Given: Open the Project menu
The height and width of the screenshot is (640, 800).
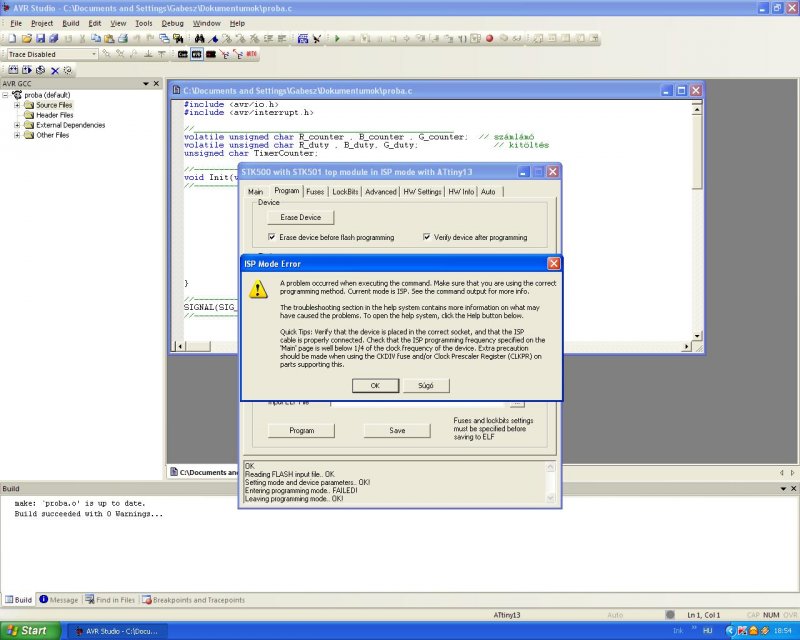Looking at the screenshot, I should (x=42, y=23).
